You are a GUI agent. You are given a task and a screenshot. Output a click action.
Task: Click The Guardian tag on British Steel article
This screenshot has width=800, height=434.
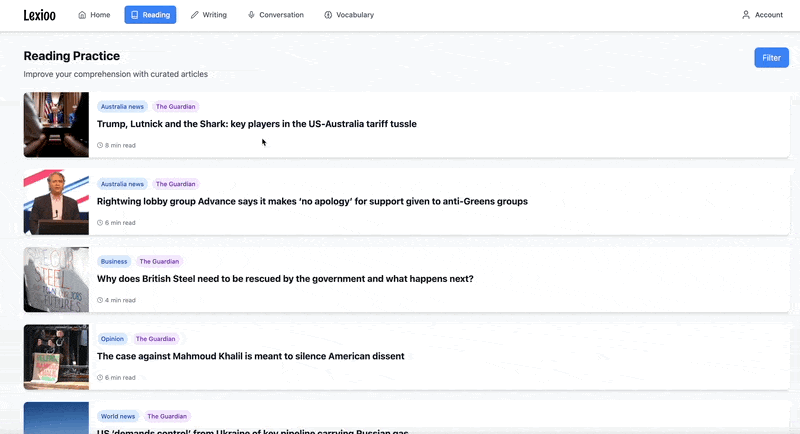click(159, 262)
